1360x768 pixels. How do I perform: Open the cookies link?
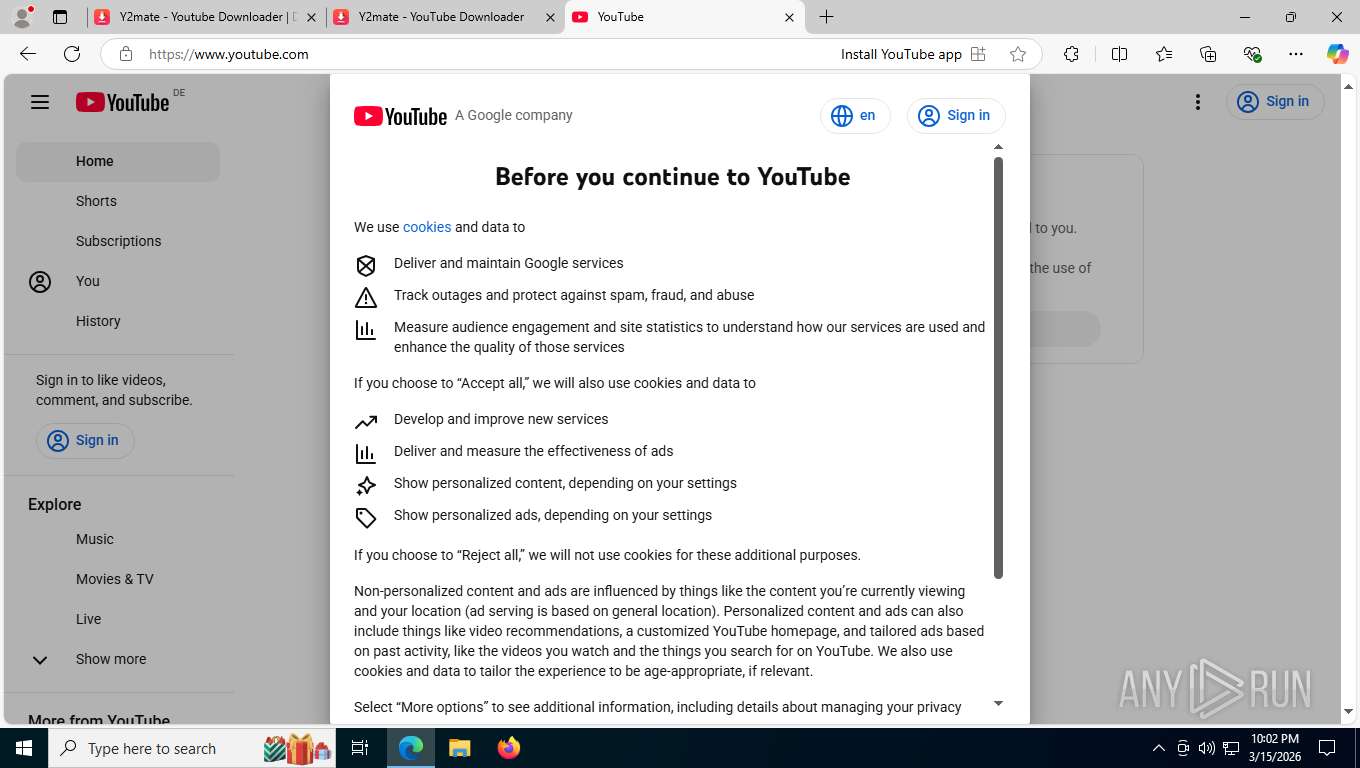point(427,227)
